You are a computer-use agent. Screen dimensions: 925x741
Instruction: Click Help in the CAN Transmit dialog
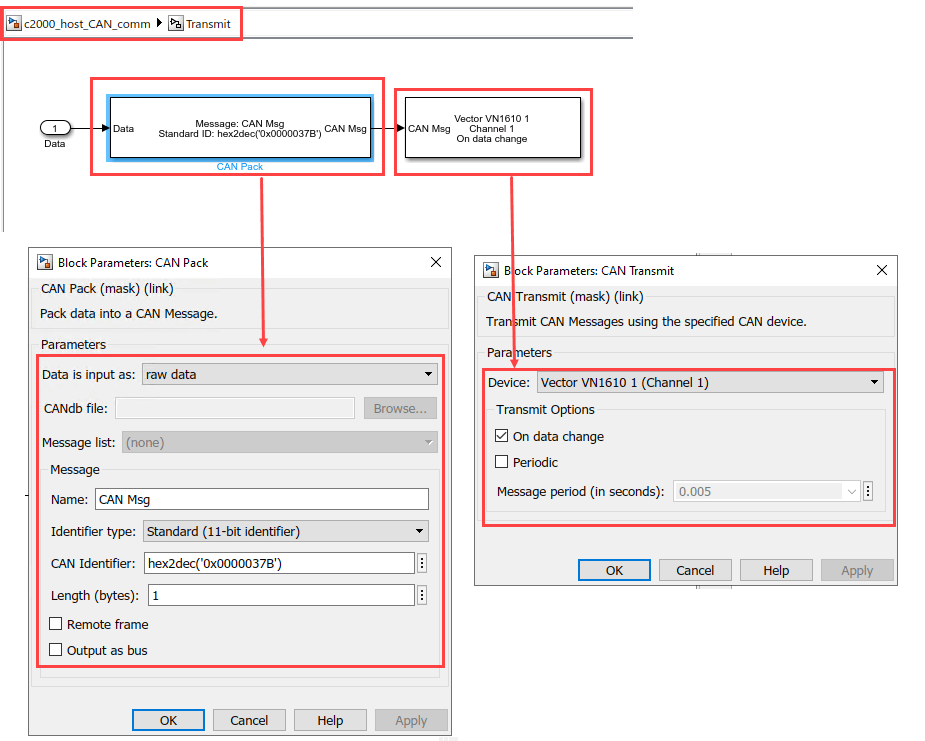[776, 570]
